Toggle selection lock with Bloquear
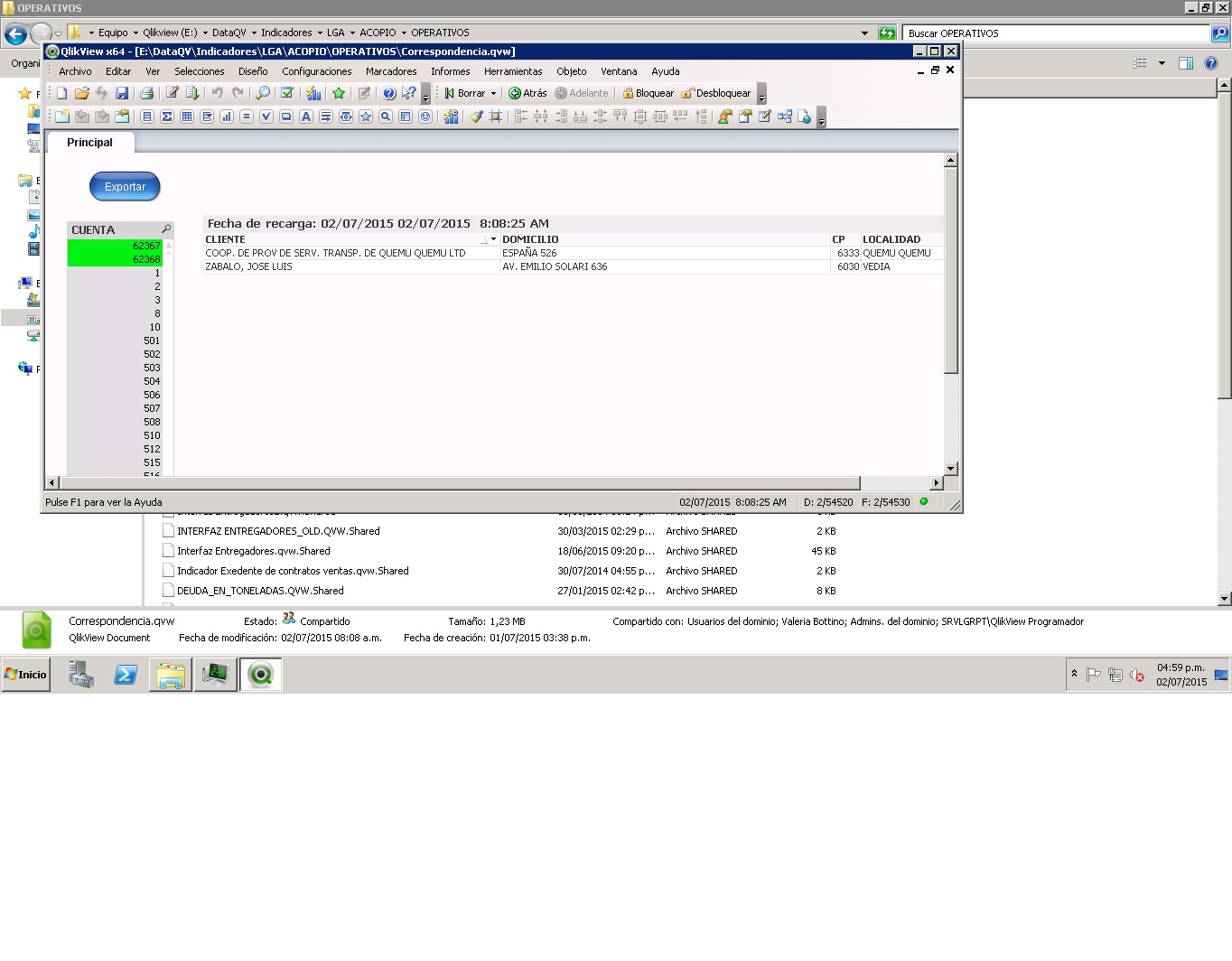1232x961 pixels. tap(648, 93)
